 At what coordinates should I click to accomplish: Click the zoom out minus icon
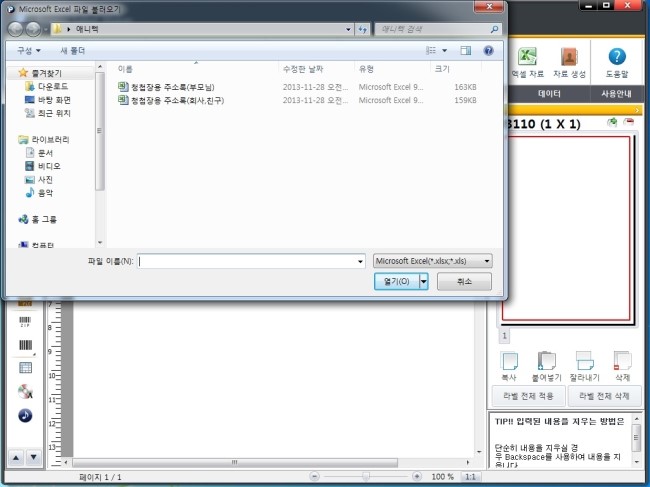tap(315, 477)
